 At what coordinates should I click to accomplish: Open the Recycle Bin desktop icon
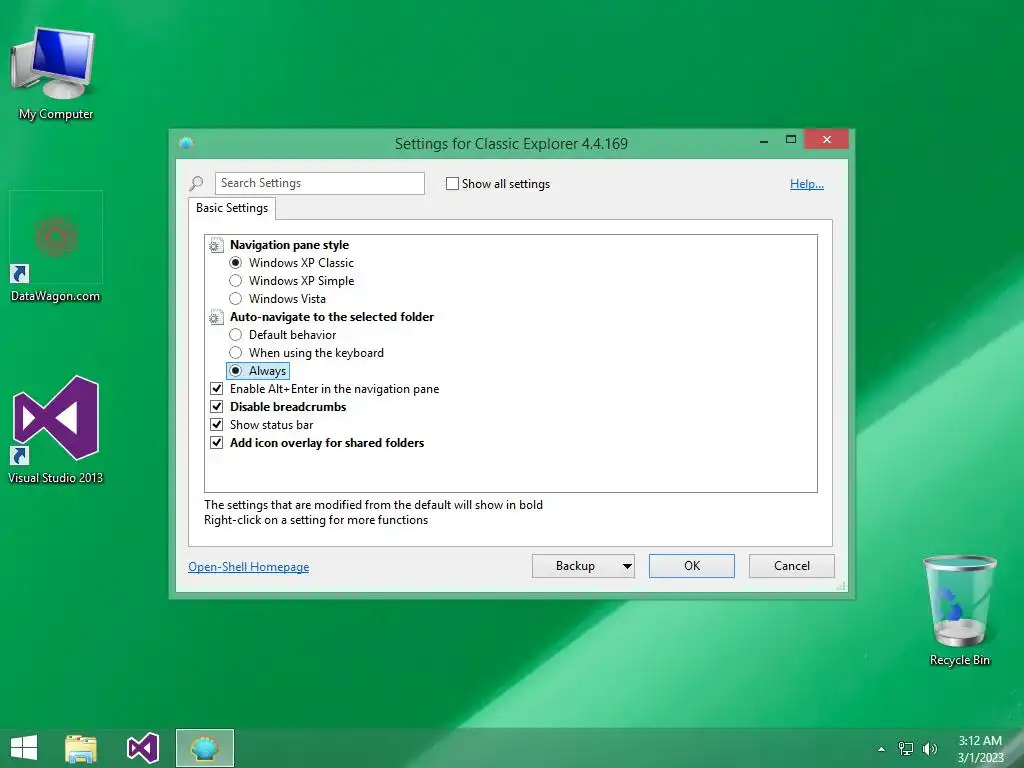959,610
